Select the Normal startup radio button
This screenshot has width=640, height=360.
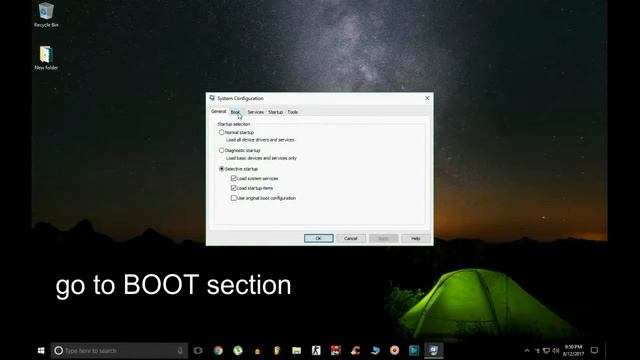click(x=222, y=132)
